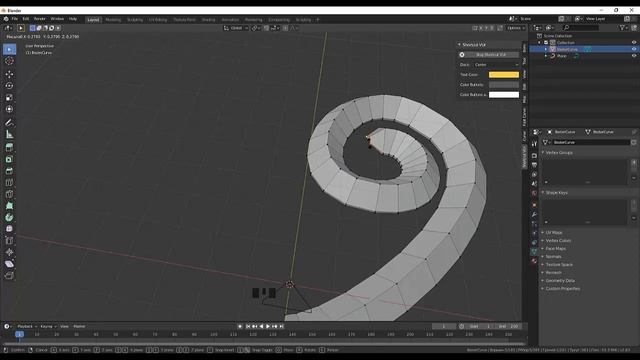Select the Rotate tool
Viewport: 640px width, 360px height.
(9, 86)
